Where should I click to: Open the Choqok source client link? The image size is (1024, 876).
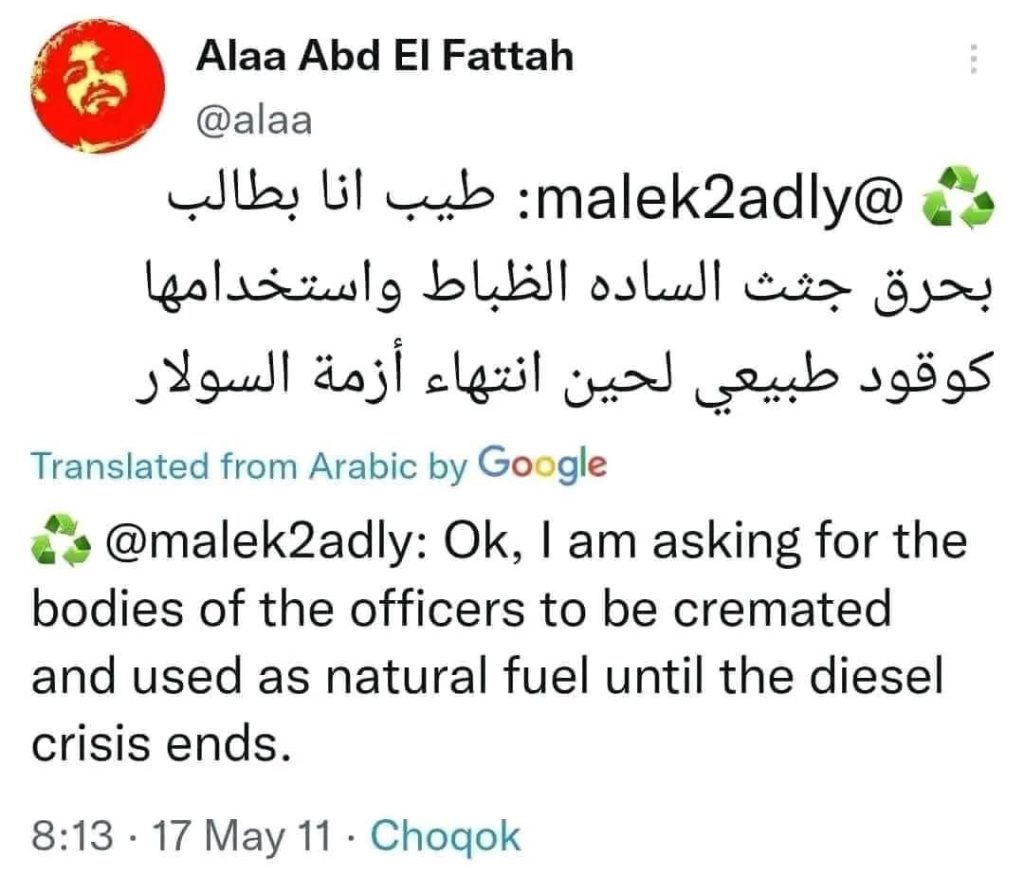pos(446,836)
